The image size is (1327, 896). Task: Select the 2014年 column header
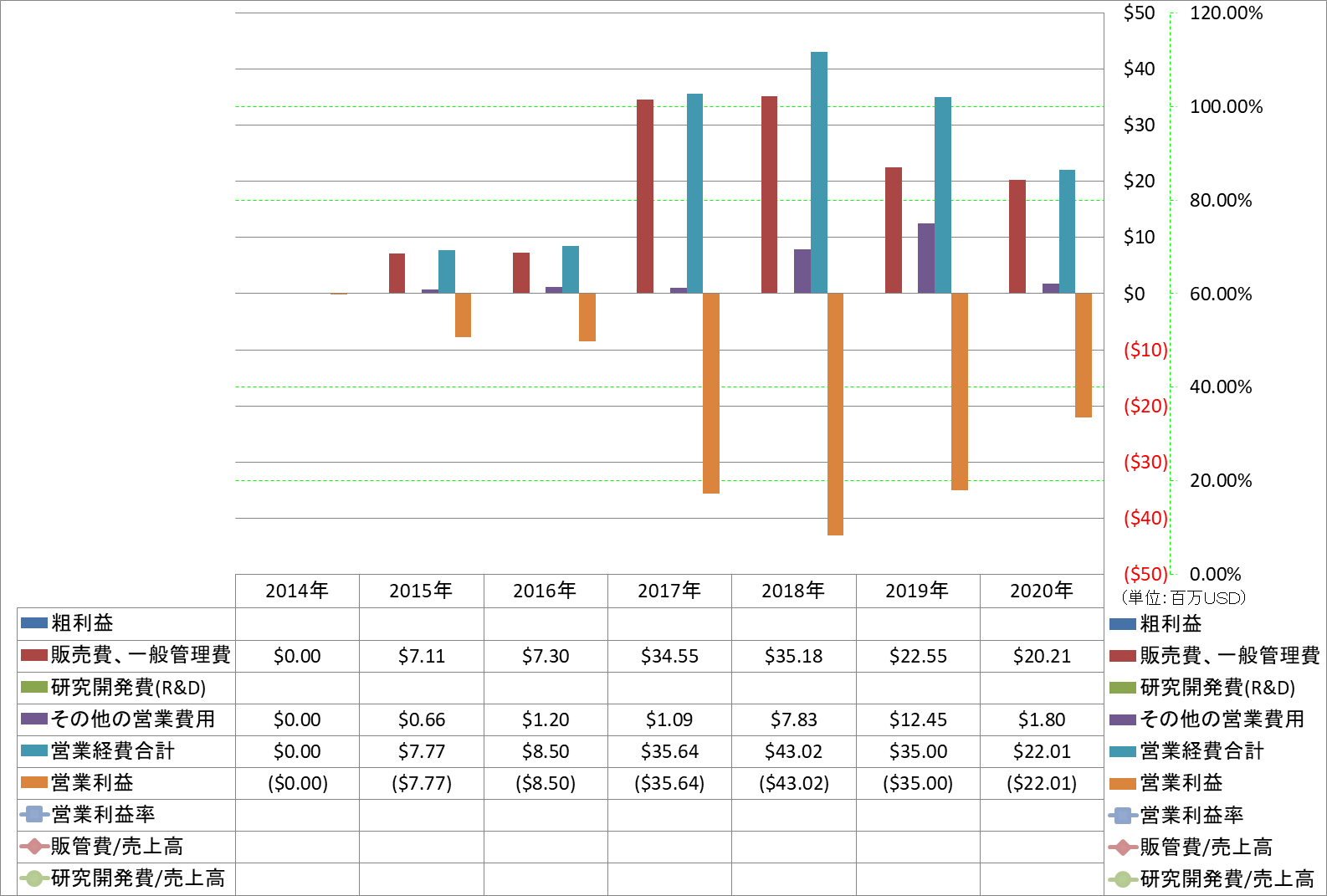(x=297, y=591)
